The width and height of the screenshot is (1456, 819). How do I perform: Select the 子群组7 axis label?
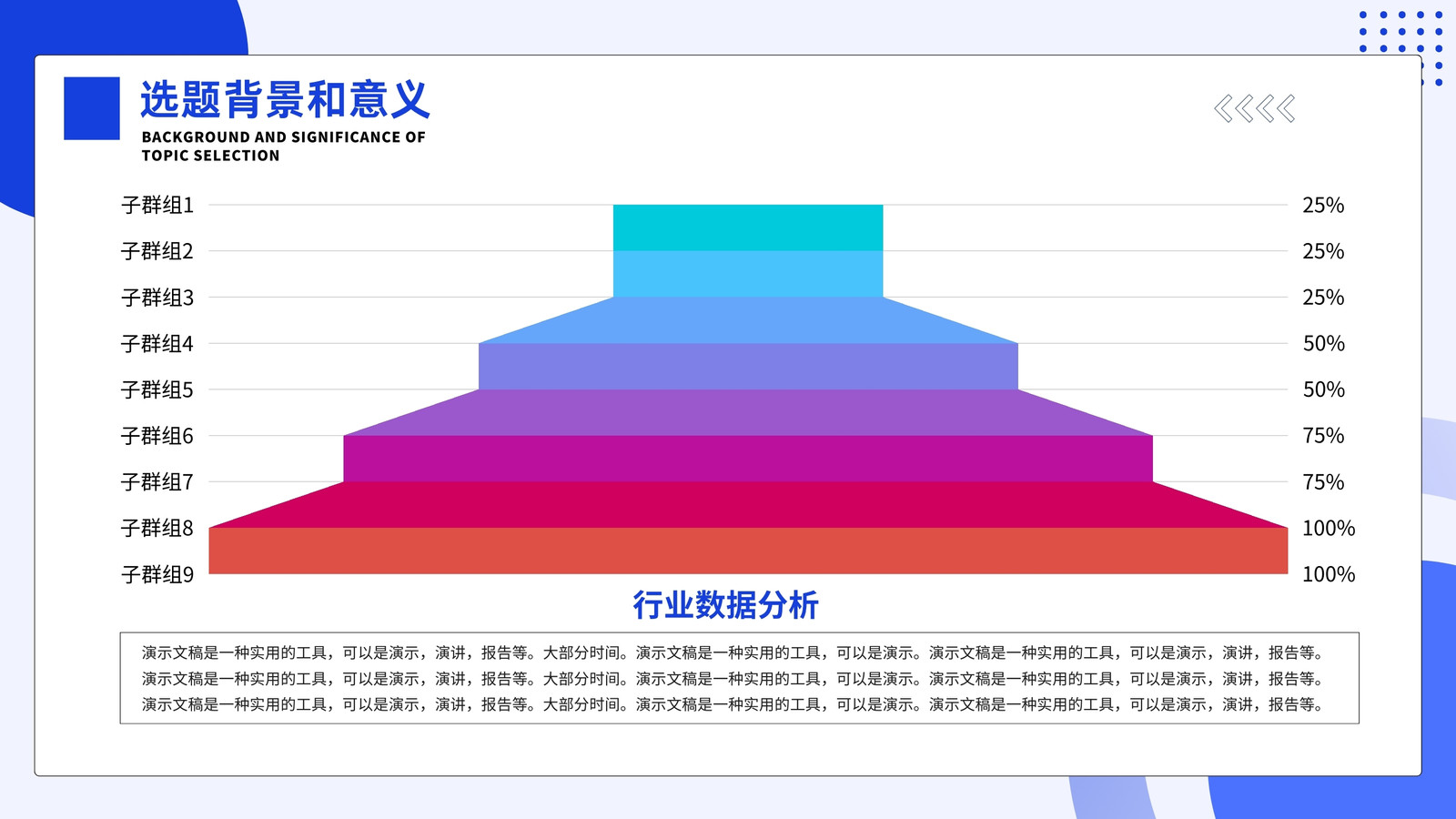pyautogui.click(x=157, y=482)
